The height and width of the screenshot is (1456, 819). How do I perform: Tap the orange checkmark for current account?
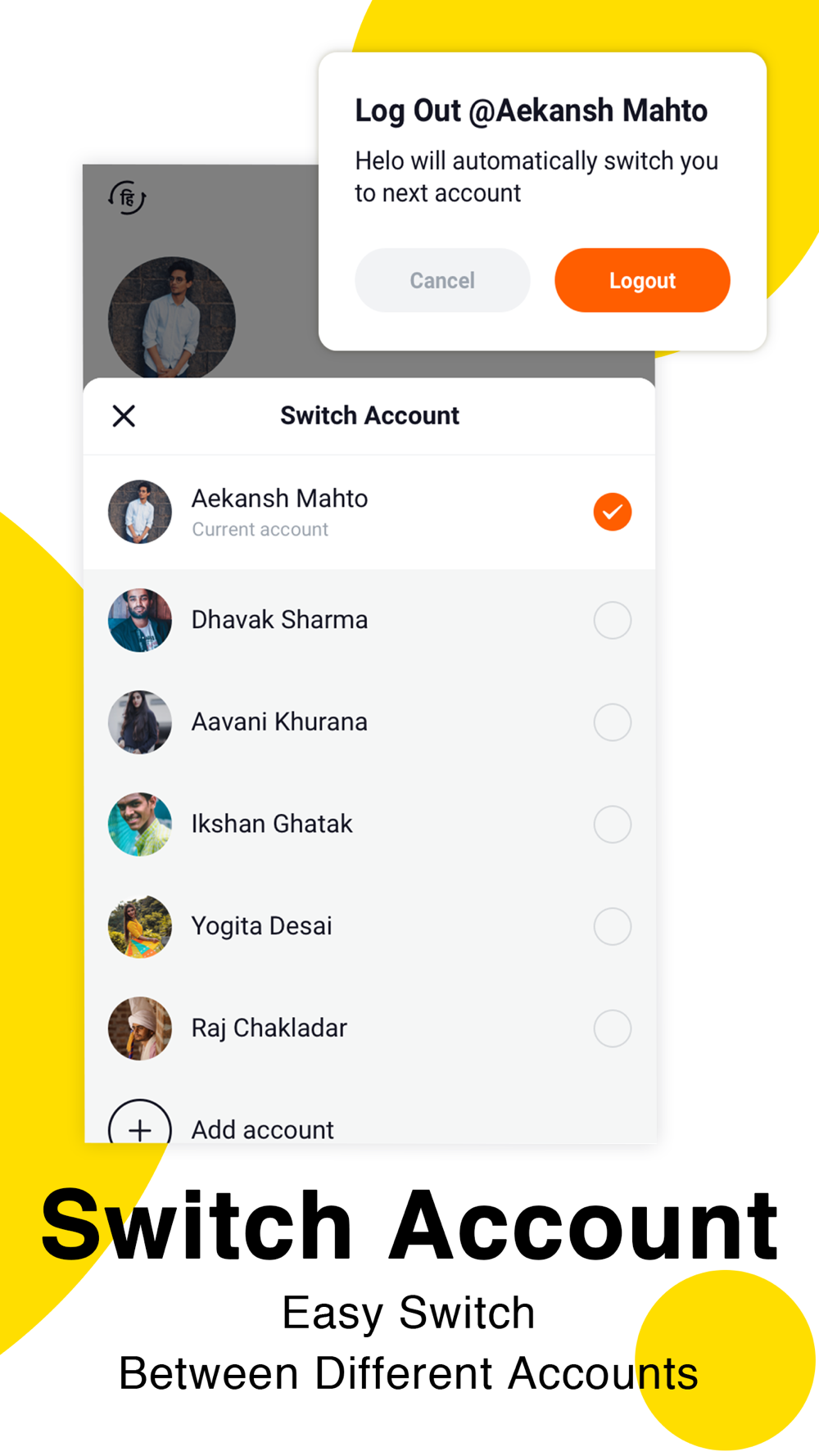tap(613, 512)
